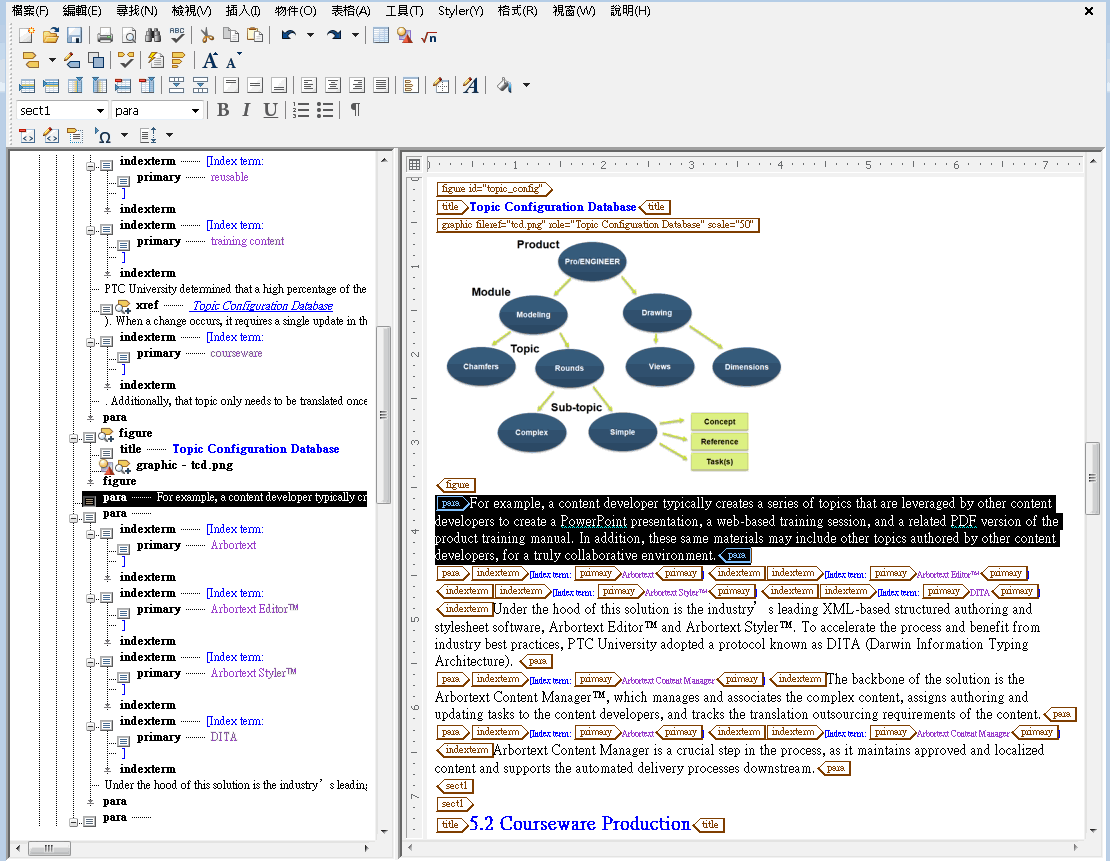Toggle justify alignment for the cell text
Screen dimensions: 1110x861
pos(381,86)
